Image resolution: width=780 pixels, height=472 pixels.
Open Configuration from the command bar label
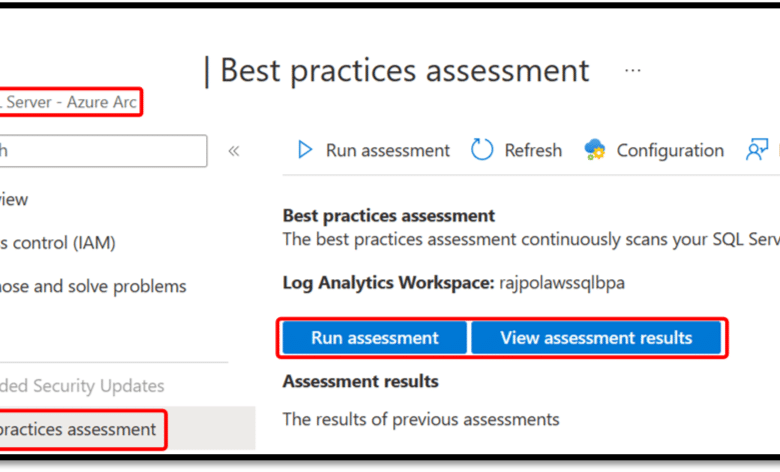[670, 150]
